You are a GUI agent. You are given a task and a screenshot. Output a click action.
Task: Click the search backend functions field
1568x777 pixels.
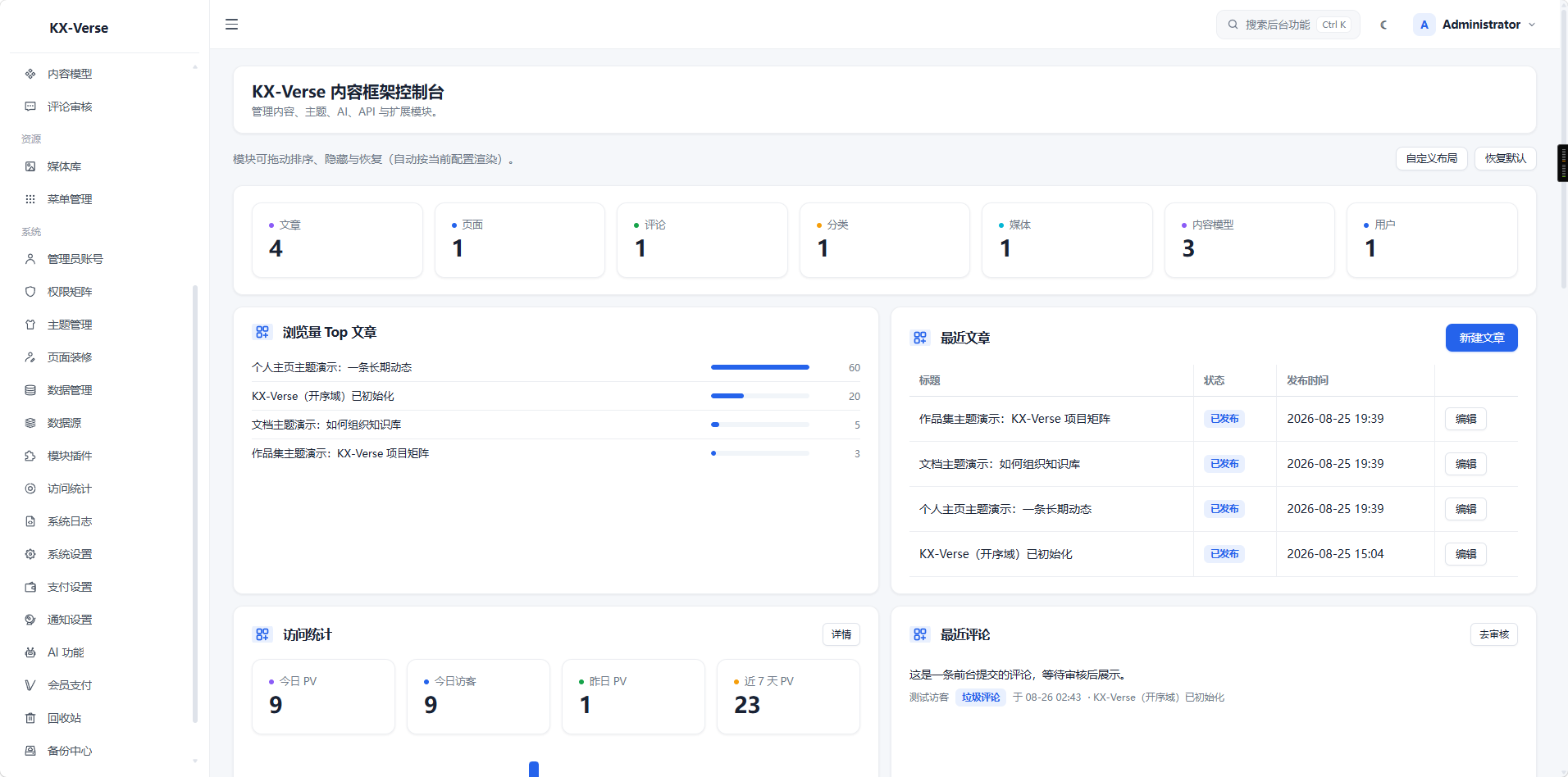pos(1288,25)
